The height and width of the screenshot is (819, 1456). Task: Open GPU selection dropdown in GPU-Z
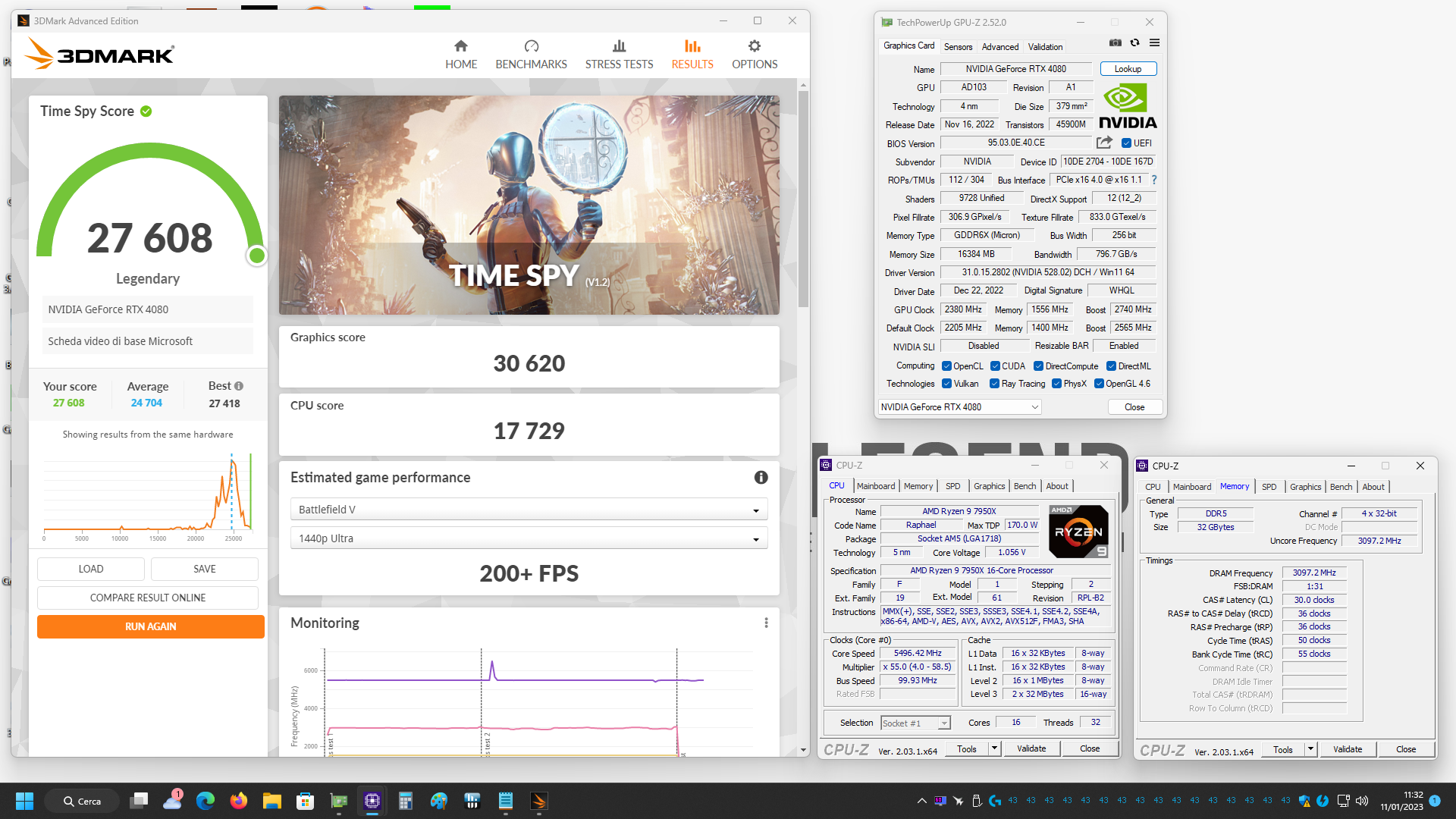959,407
